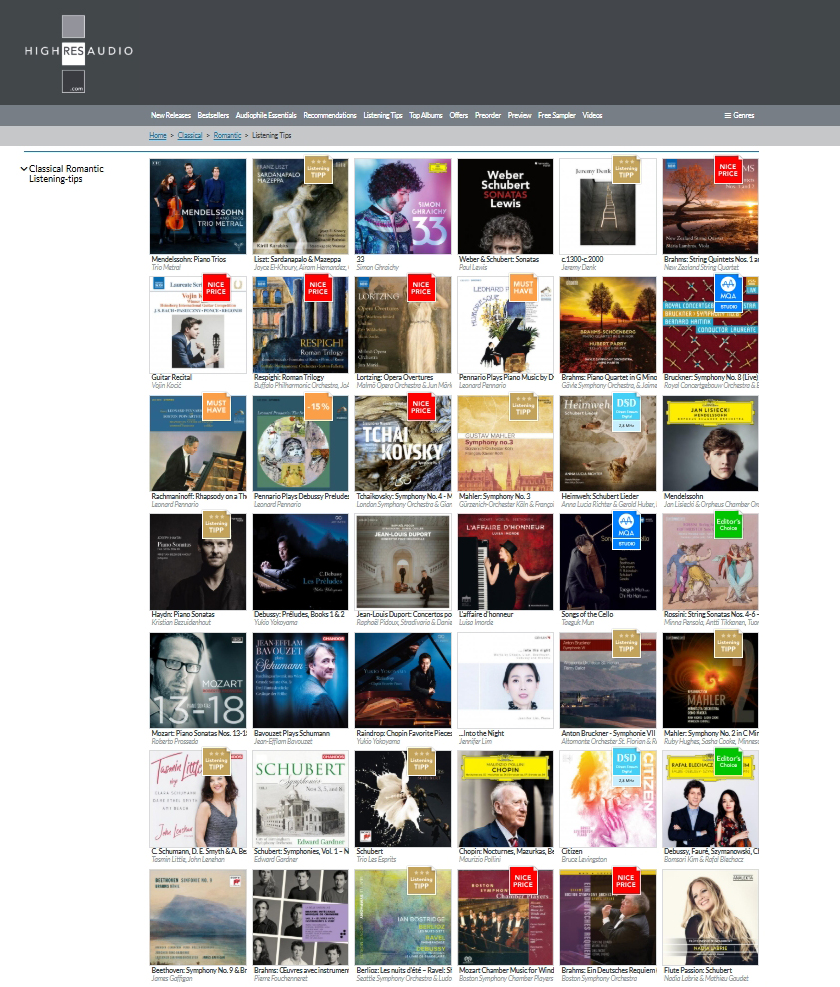This screenshot has width=840, height=987.
Task: Open the Mendelssohn Piano Trios album cover
Action: click(x=198, y=206)
